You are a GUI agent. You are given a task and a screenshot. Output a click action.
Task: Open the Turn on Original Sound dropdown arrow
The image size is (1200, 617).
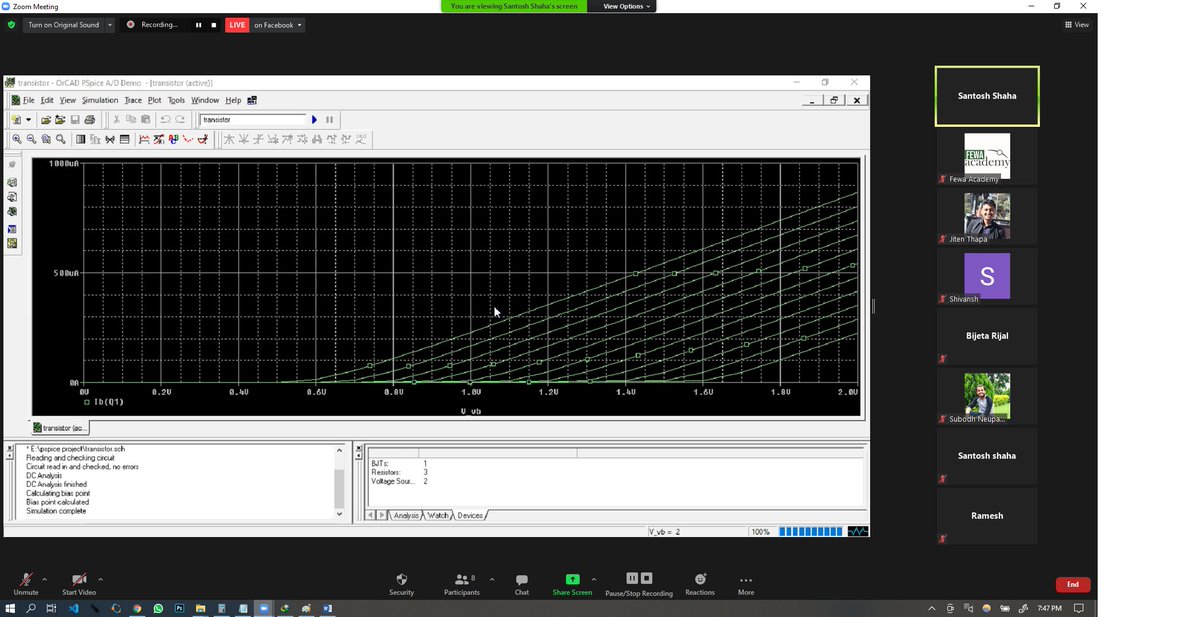109,25
